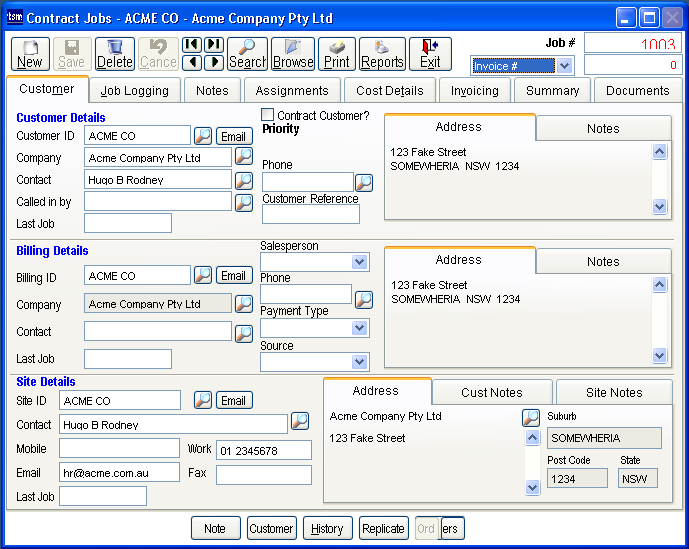Viewport: 689px width, 549px height.
Task: Click the Called in by field
Action: click(158, 202)
